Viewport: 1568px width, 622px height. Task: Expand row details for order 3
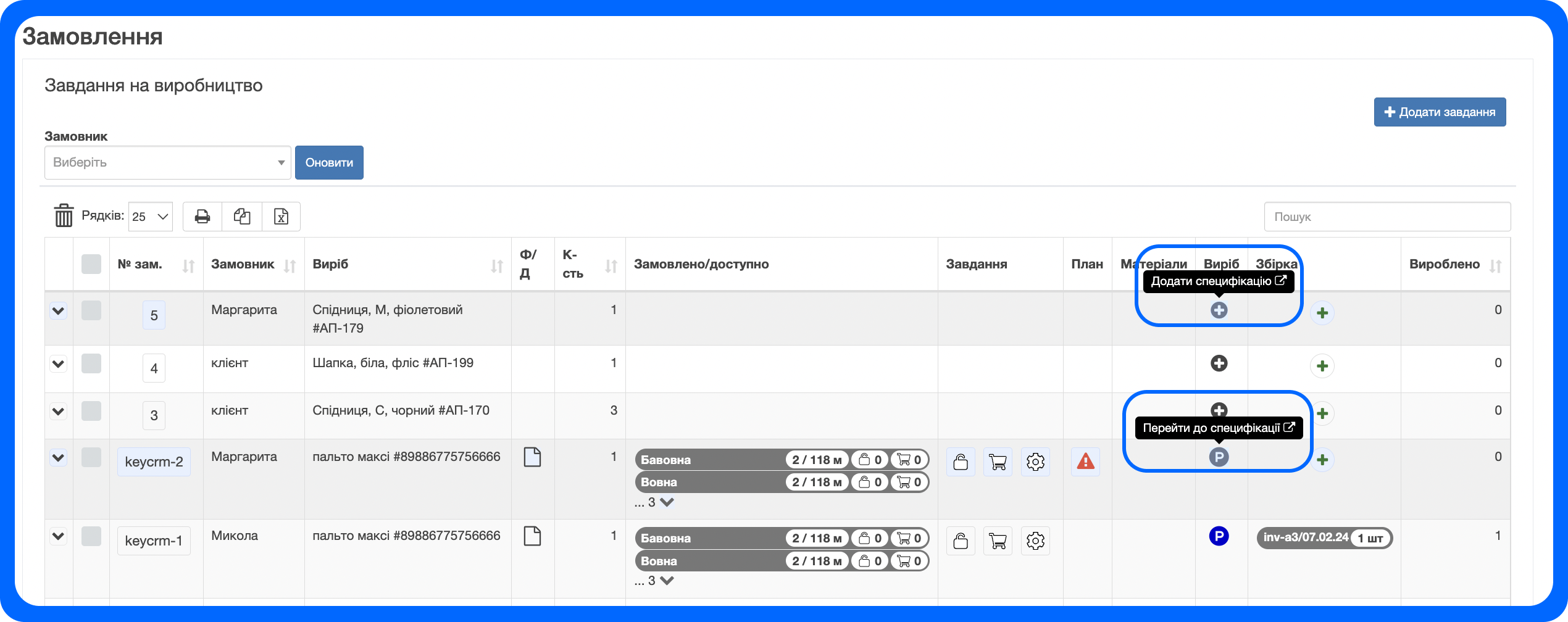59,411
